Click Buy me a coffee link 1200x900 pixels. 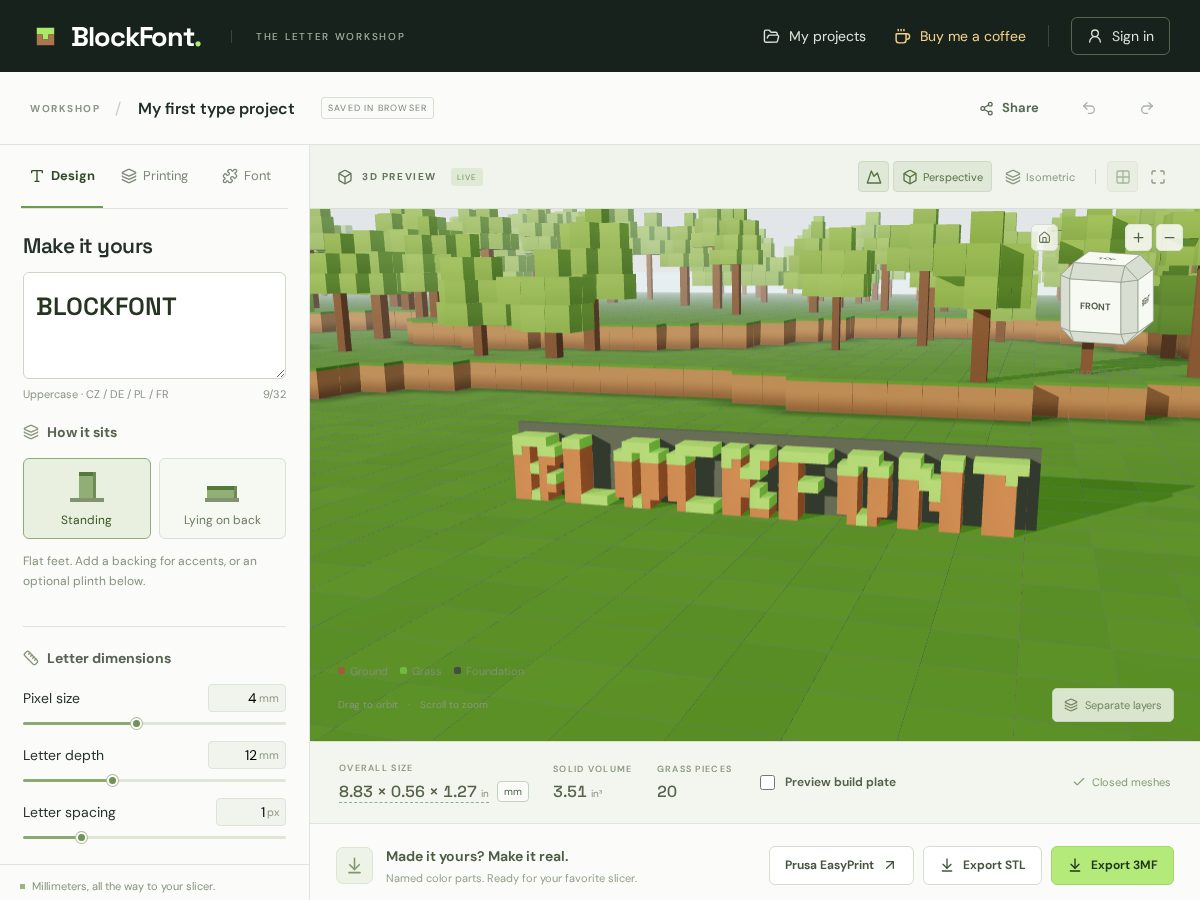[x=960, y=36]
